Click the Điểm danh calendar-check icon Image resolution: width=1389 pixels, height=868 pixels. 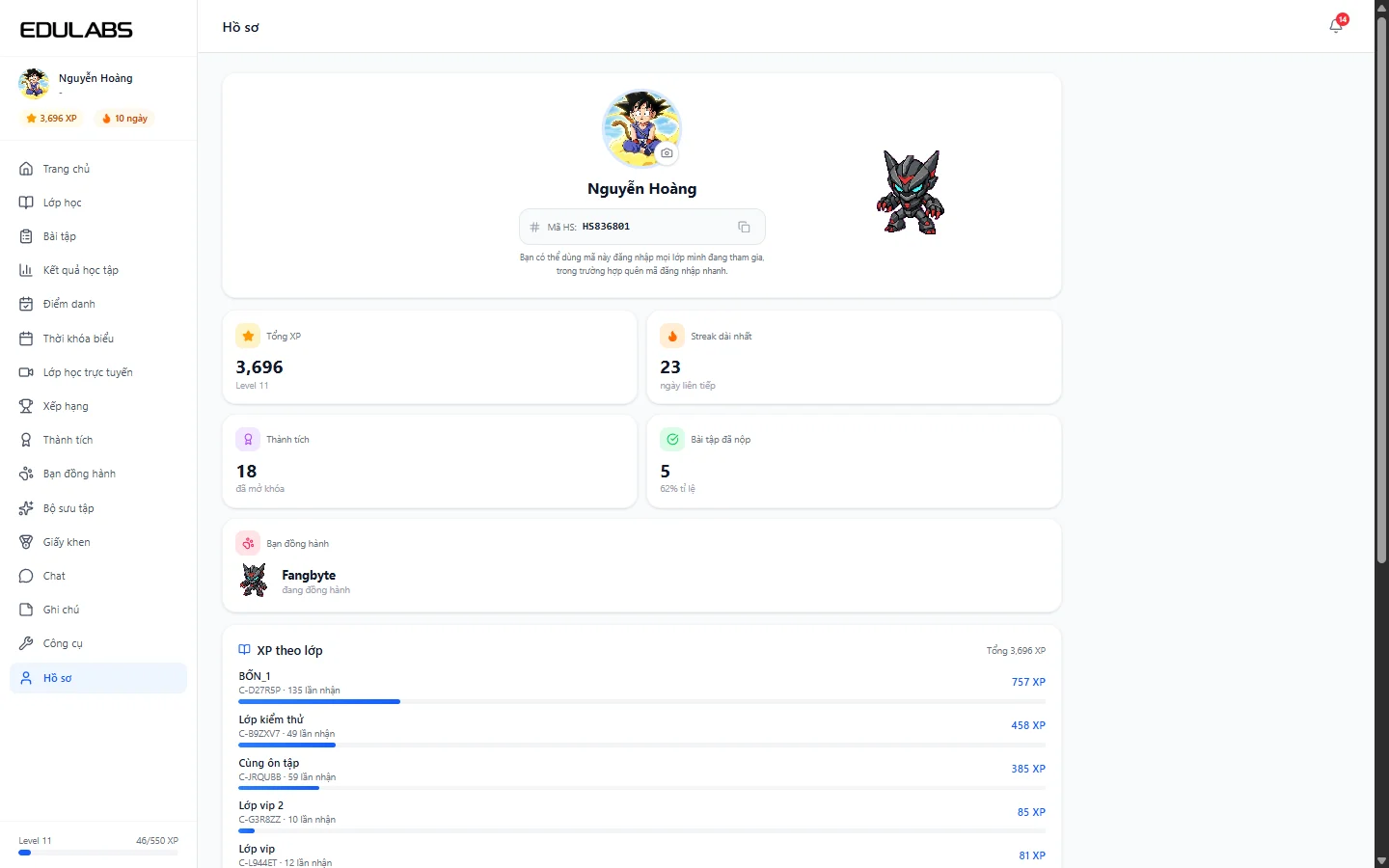point(26,304)
